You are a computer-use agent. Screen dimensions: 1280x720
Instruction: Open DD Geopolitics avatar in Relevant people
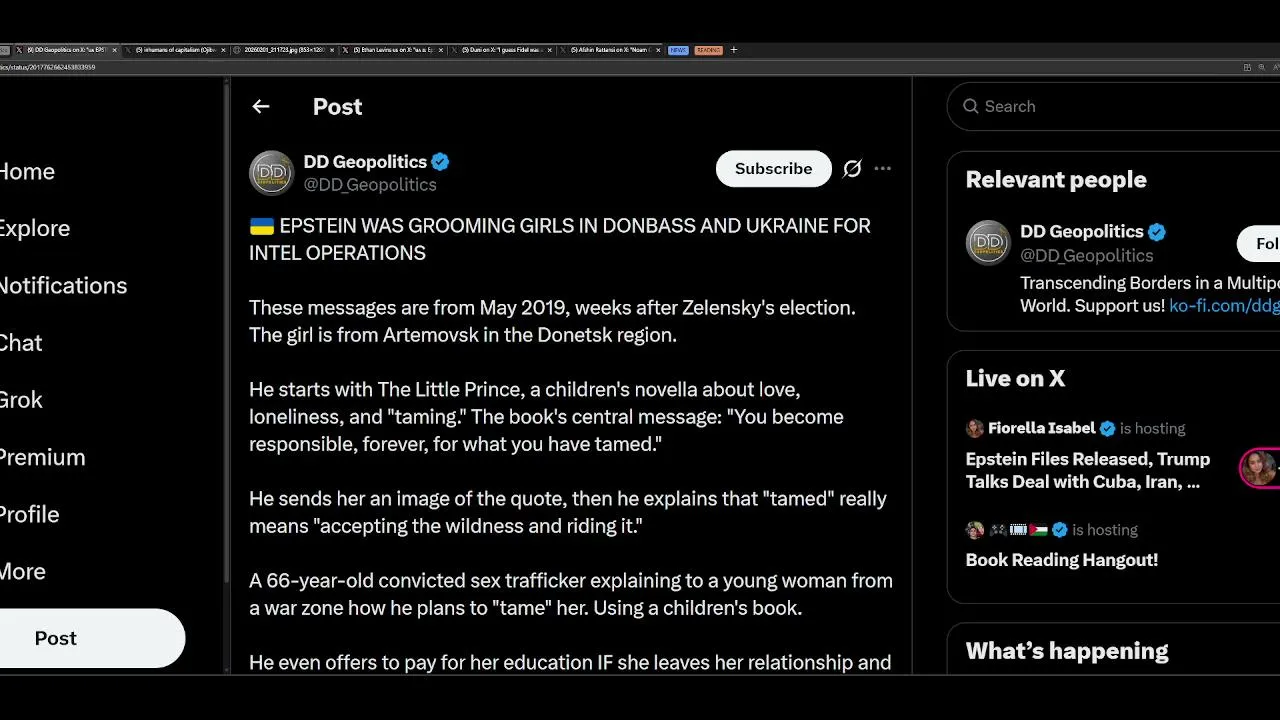pyautogui.click(x=988, y=243)
